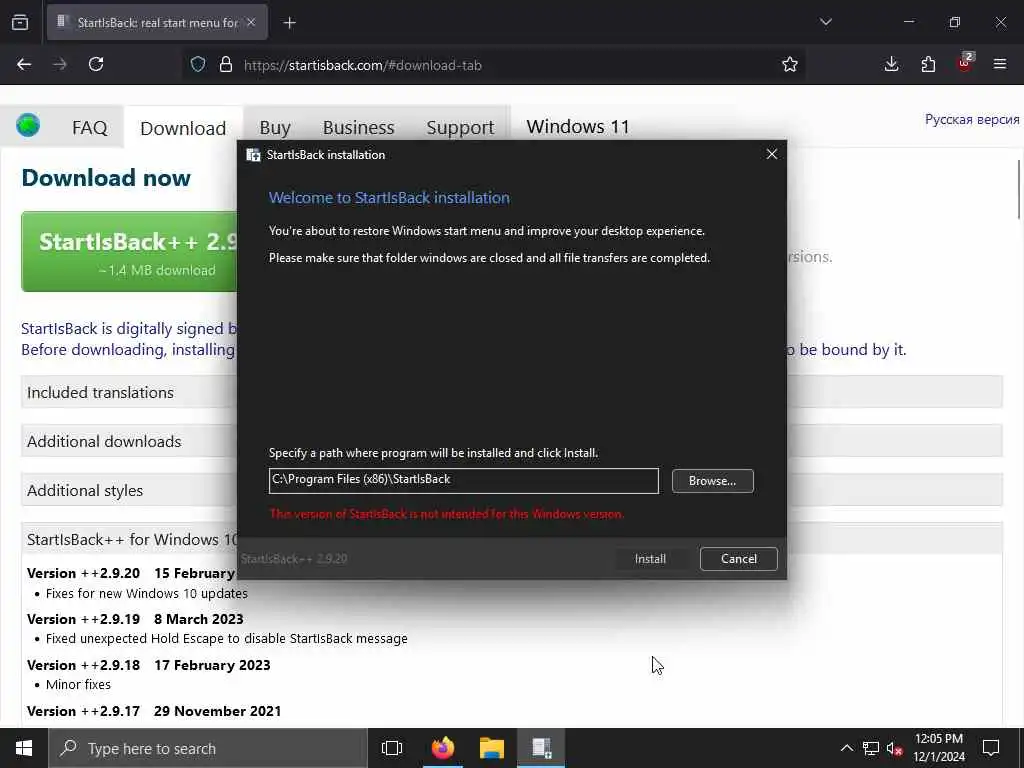Open the notification center icon
Image resolution: width=1024 pixels, height=768 pixels.
(x=991, y=748)
